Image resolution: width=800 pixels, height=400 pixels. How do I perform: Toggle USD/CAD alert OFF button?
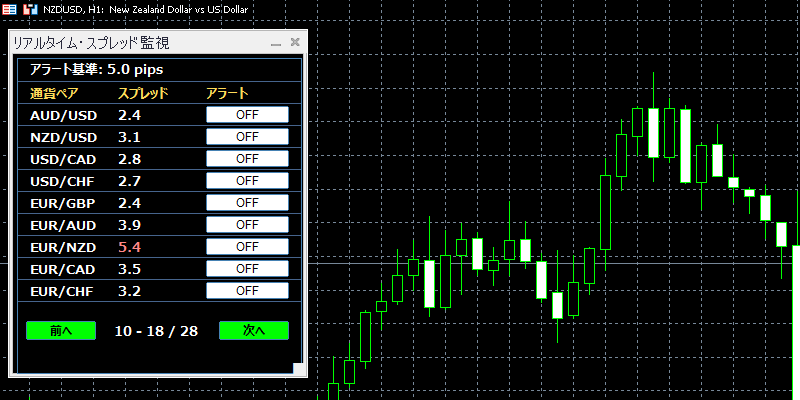tap(247, 159)
